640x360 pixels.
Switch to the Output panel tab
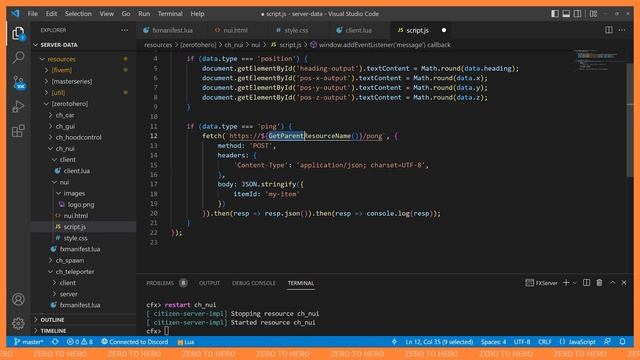209,283
